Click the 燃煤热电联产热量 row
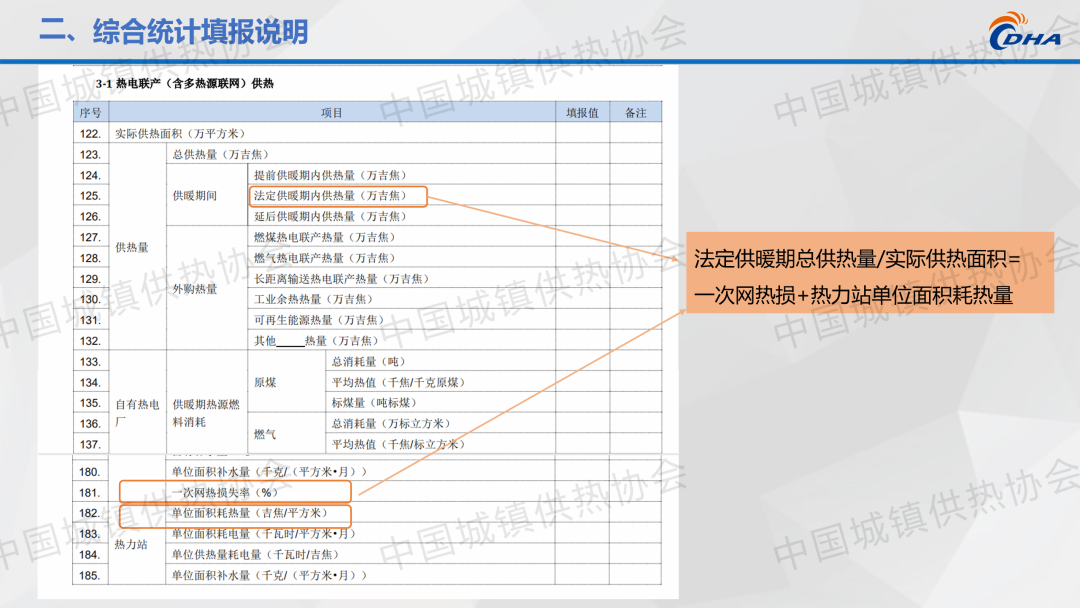Screen dimensions: 1080x608 (x=324, y=237)
